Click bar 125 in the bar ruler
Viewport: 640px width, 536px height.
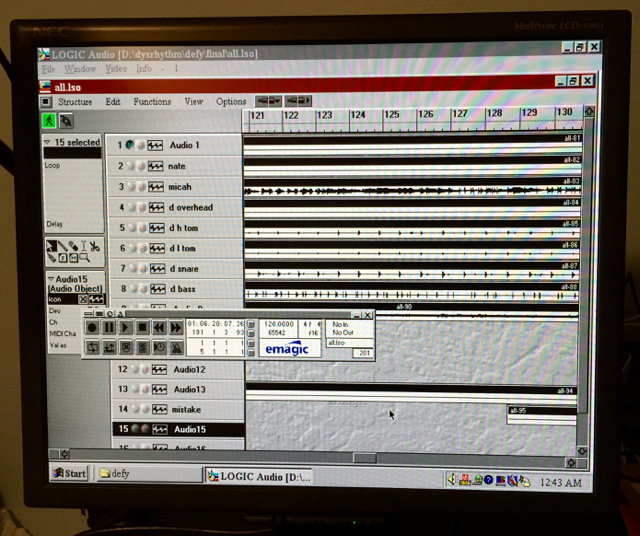[392, 115]
